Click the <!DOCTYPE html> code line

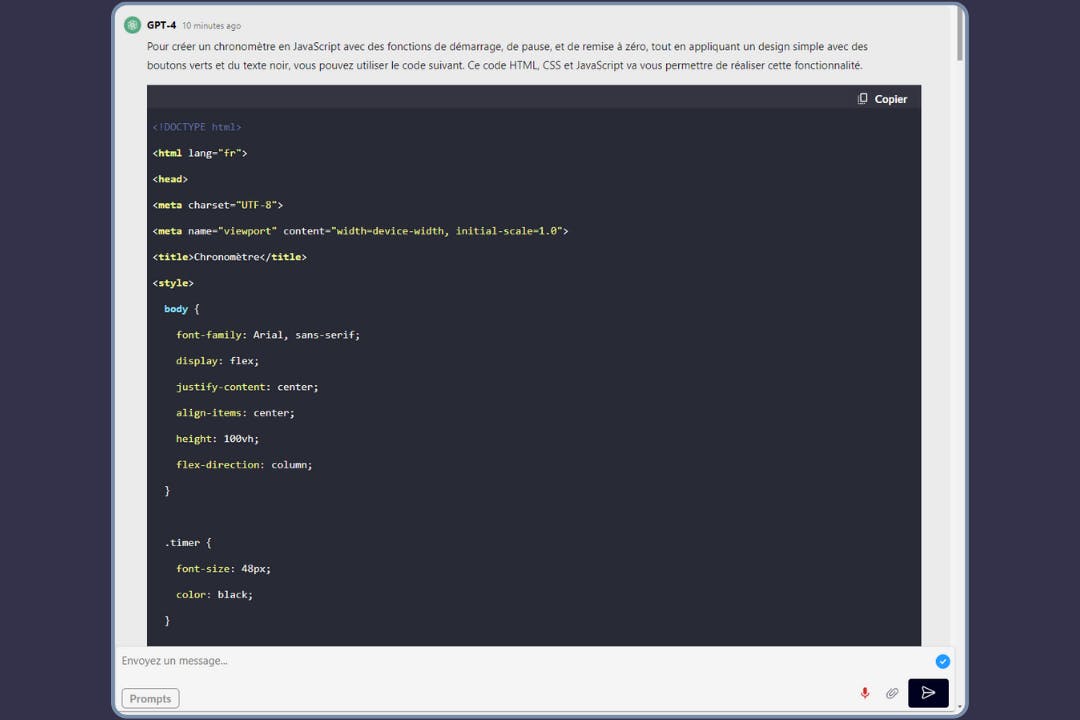click(x=197, y=127)
